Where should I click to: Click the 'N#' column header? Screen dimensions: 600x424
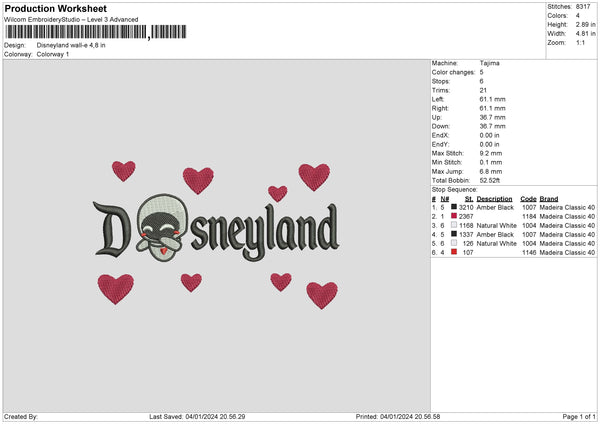[445, 199]
